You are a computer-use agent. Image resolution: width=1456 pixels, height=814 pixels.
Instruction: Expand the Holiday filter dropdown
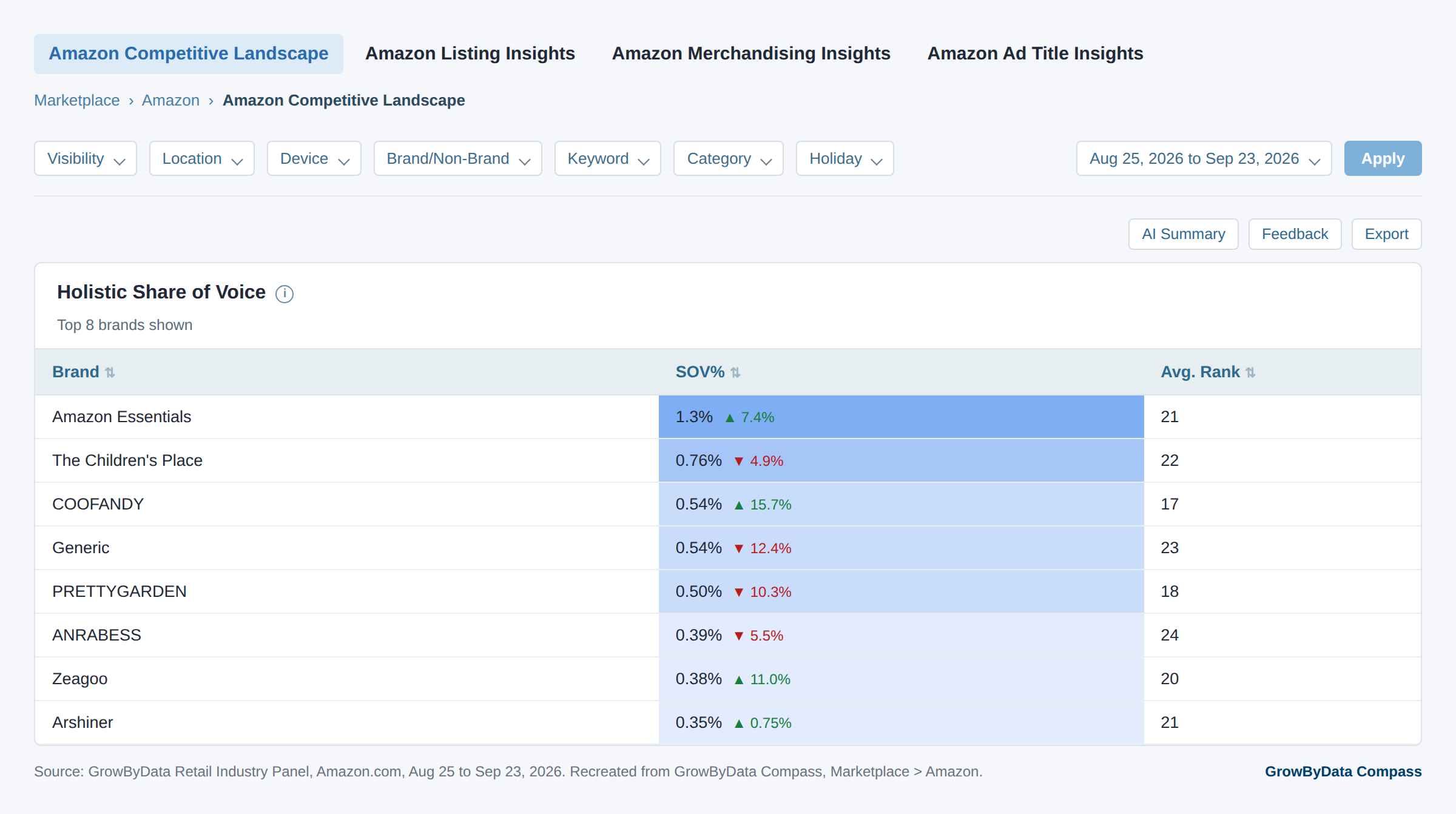tap(845, 158)
